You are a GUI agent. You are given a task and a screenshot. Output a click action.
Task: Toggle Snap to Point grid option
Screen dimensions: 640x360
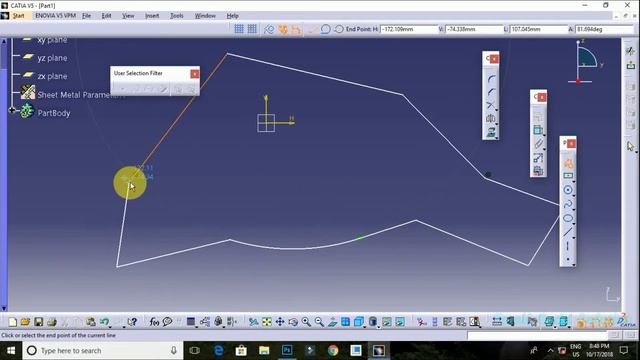tap(252, 29)
